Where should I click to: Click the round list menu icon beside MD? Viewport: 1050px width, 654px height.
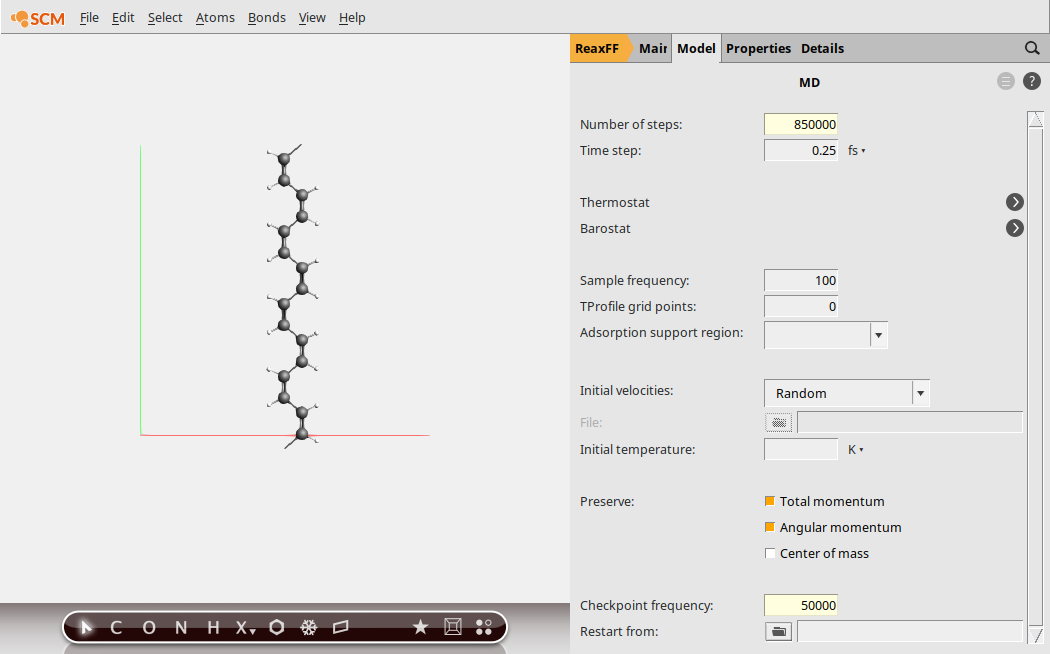pos(1006,82)
